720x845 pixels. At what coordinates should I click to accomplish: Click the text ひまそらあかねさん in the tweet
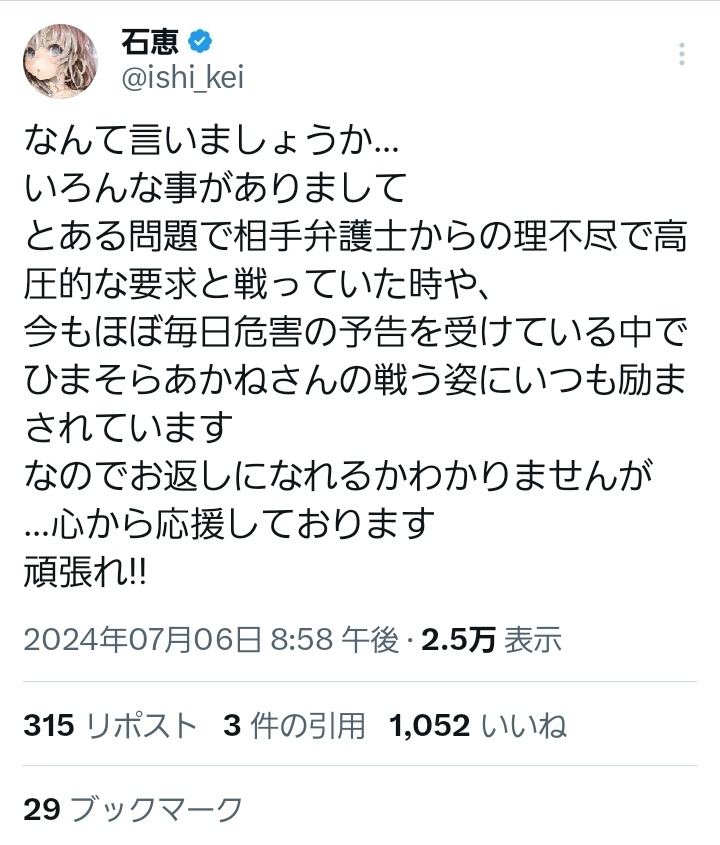pos(163,380)
